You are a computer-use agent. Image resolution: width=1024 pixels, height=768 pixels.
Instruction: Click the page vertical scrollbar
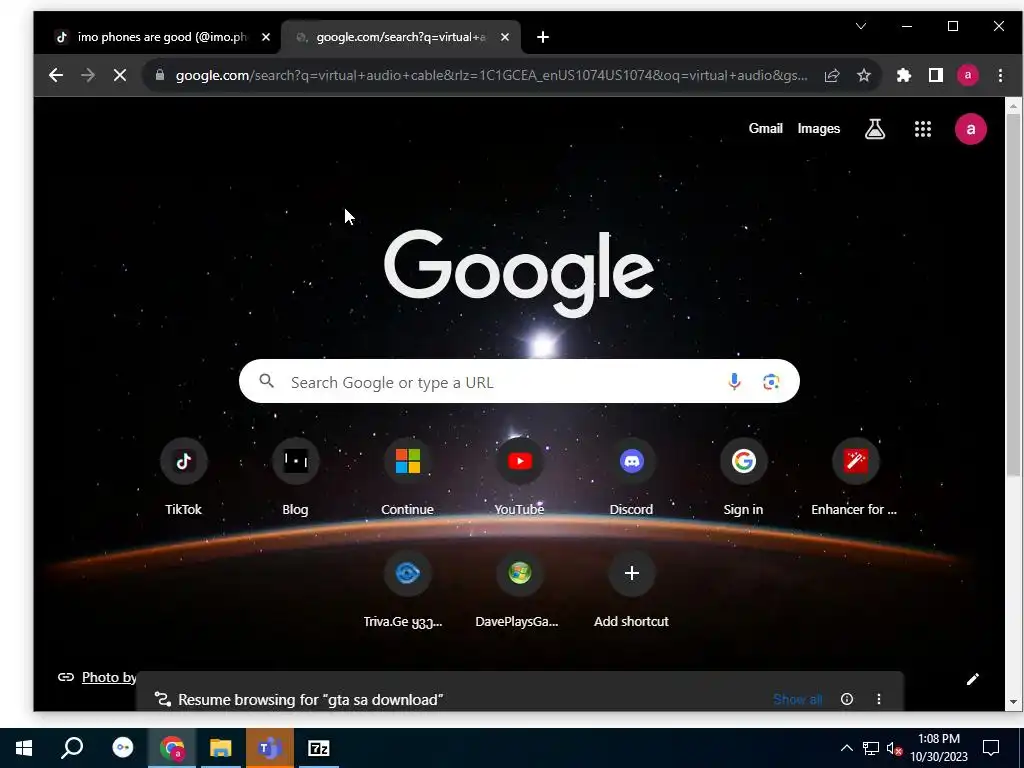click(x=1013, y=295)
